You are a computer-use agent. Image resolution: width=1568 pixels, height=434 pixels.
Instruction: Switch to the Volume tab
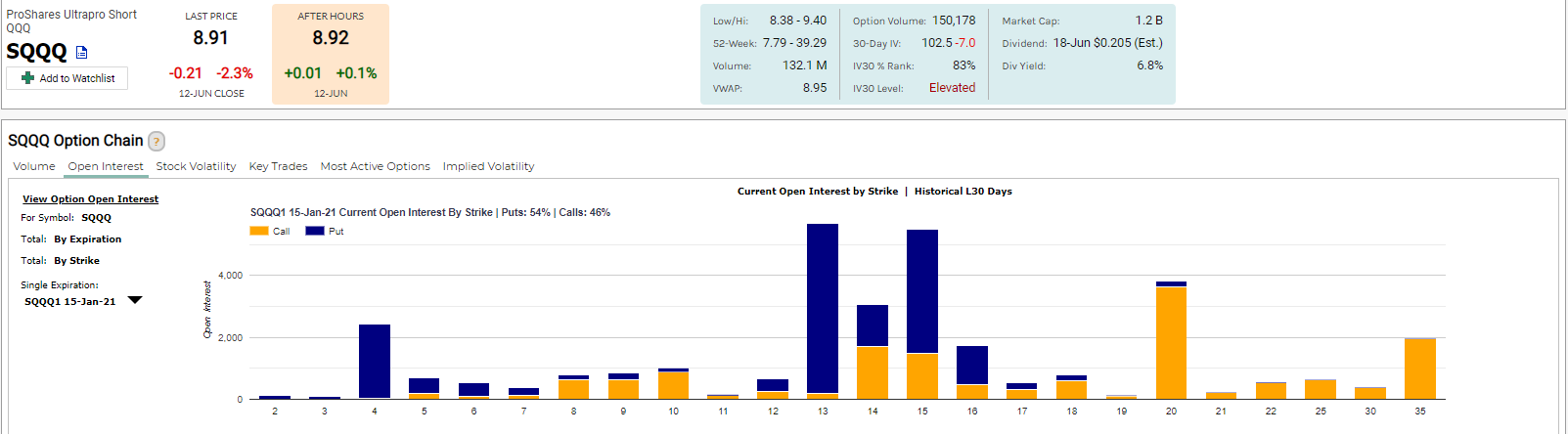click(x=34, y=166)
